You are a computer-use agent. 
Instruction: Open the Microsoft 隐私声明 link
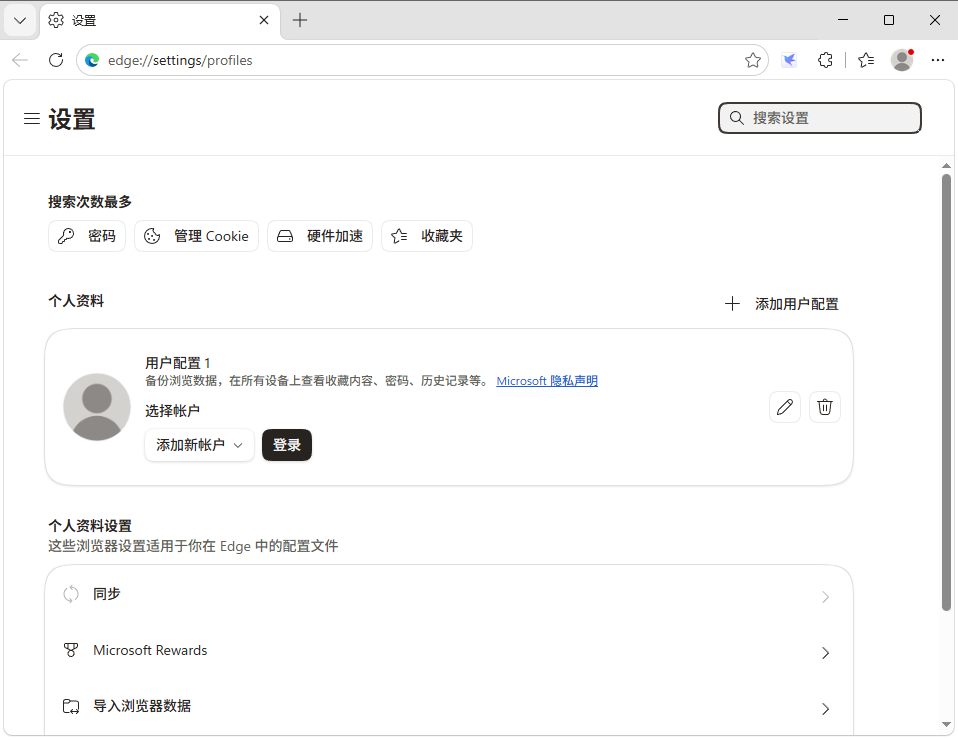pyautogui.click(x=547, y=380)
